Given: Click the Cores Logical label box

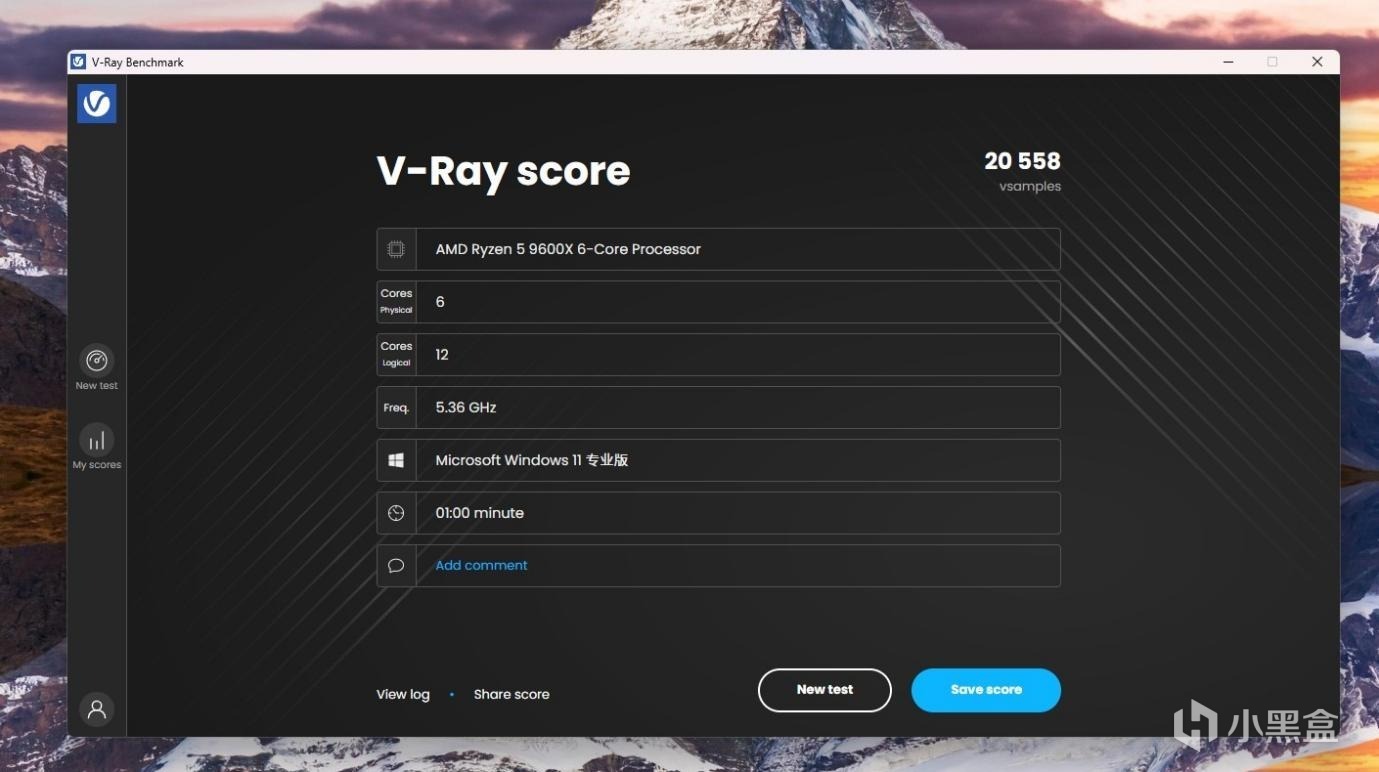Looking at the screenshot, I should (396, 354).
